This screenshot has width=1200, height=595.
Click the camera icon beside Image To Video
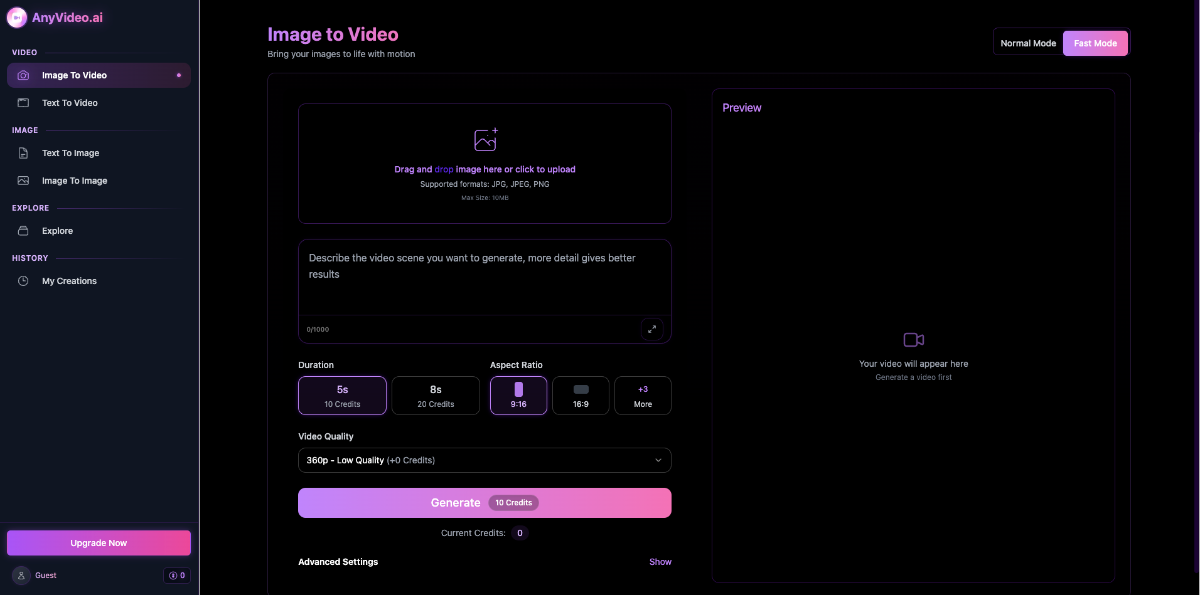click(x=23, y=75)
